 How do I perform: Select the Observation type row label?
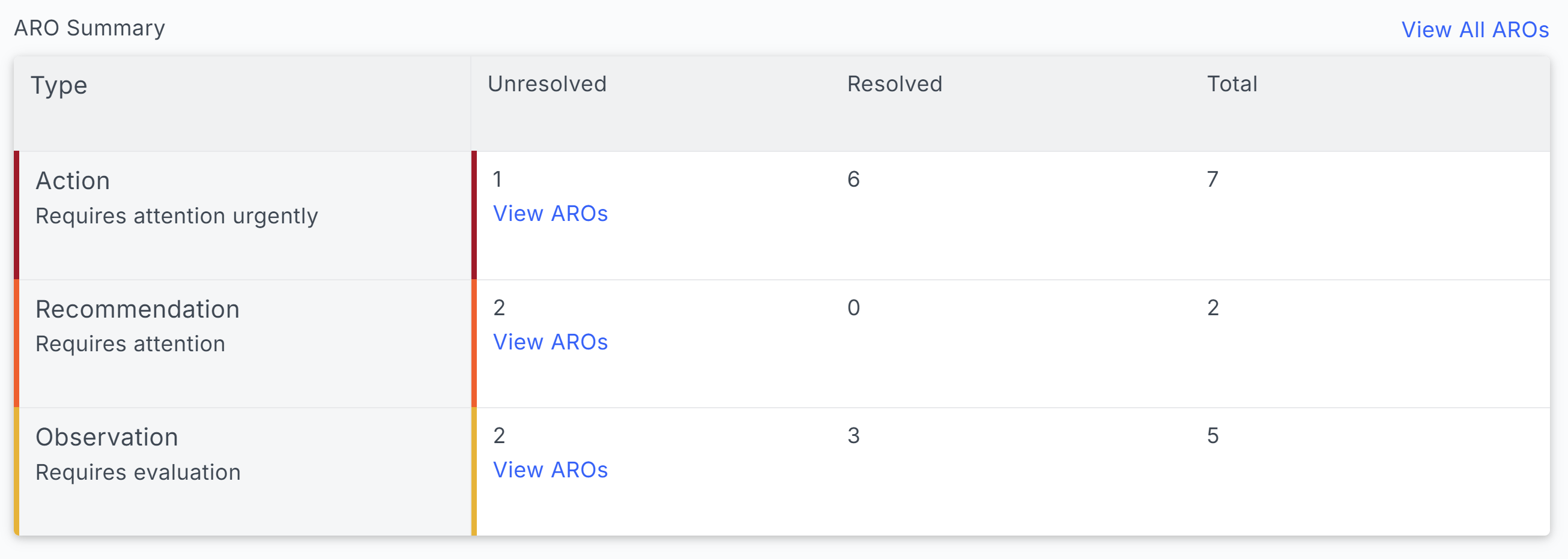pos(107,437)
